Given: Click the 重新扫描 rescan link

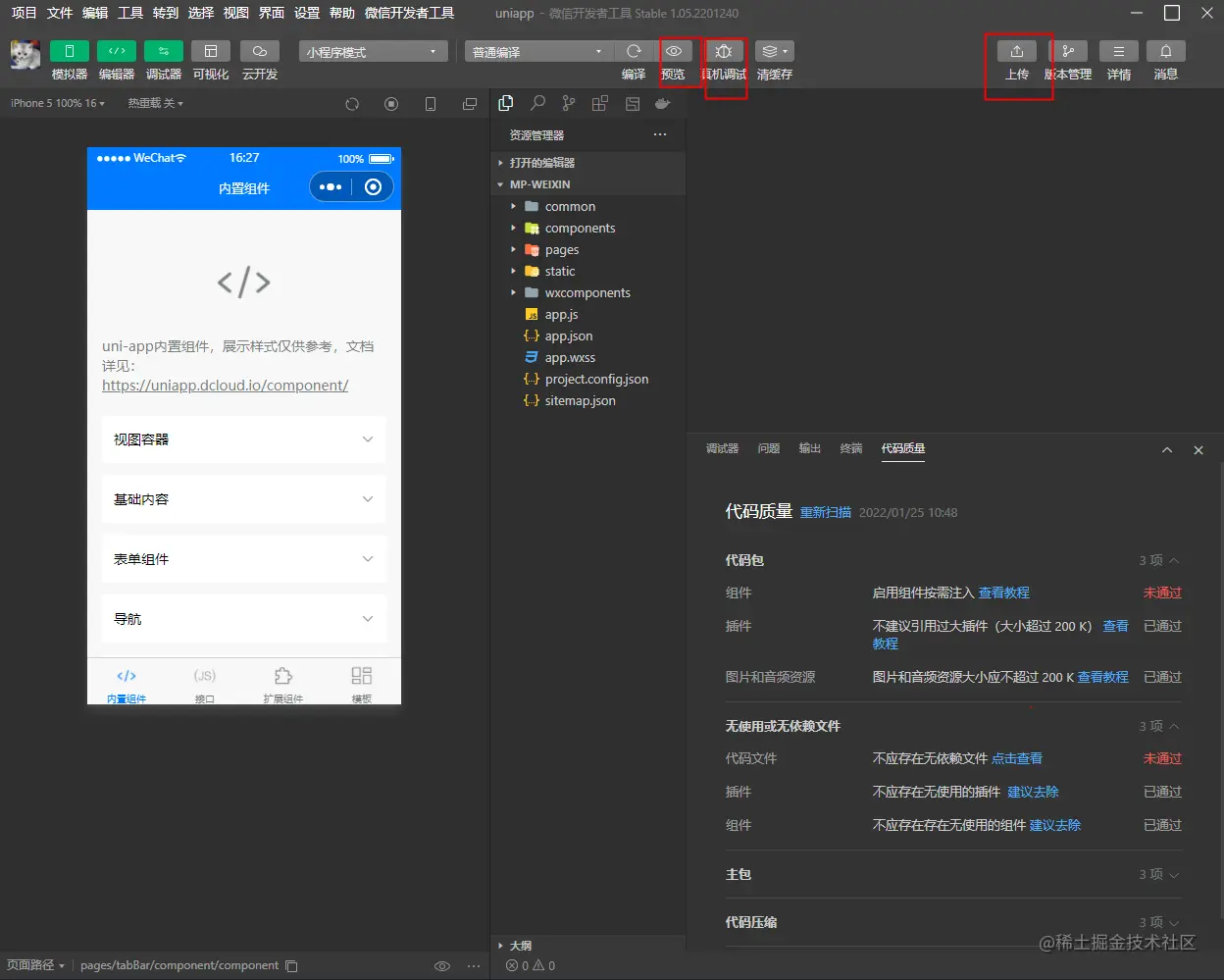Looking at the screenshot, I should 826,512.
